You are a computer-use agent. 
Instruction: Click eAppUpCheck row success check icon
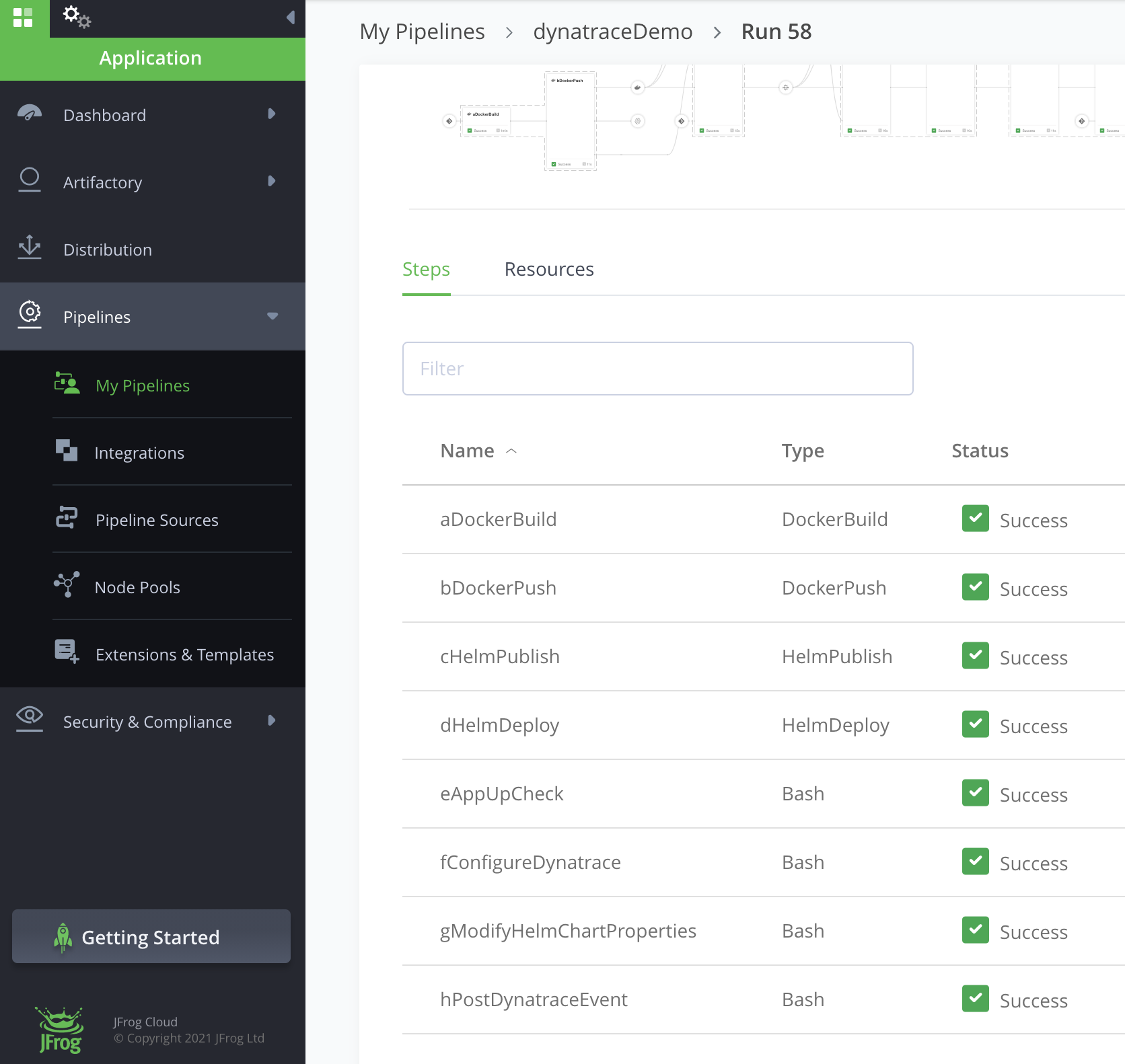click(x=976, y=793)
